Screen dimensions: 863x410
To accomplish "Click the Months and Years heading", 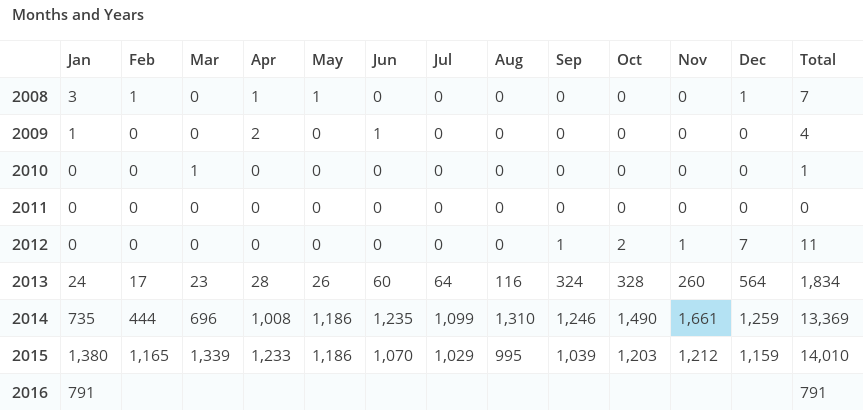I will tap(78, 15).
